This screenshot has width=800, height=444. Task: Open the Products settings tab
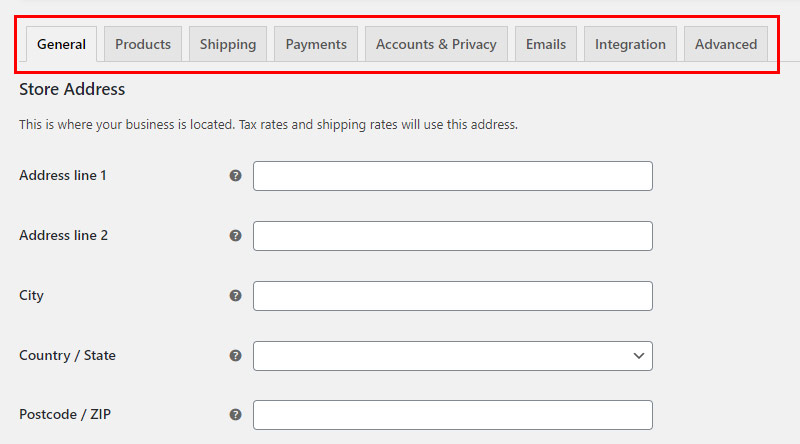pyautogui.click(x=143, y=44)
